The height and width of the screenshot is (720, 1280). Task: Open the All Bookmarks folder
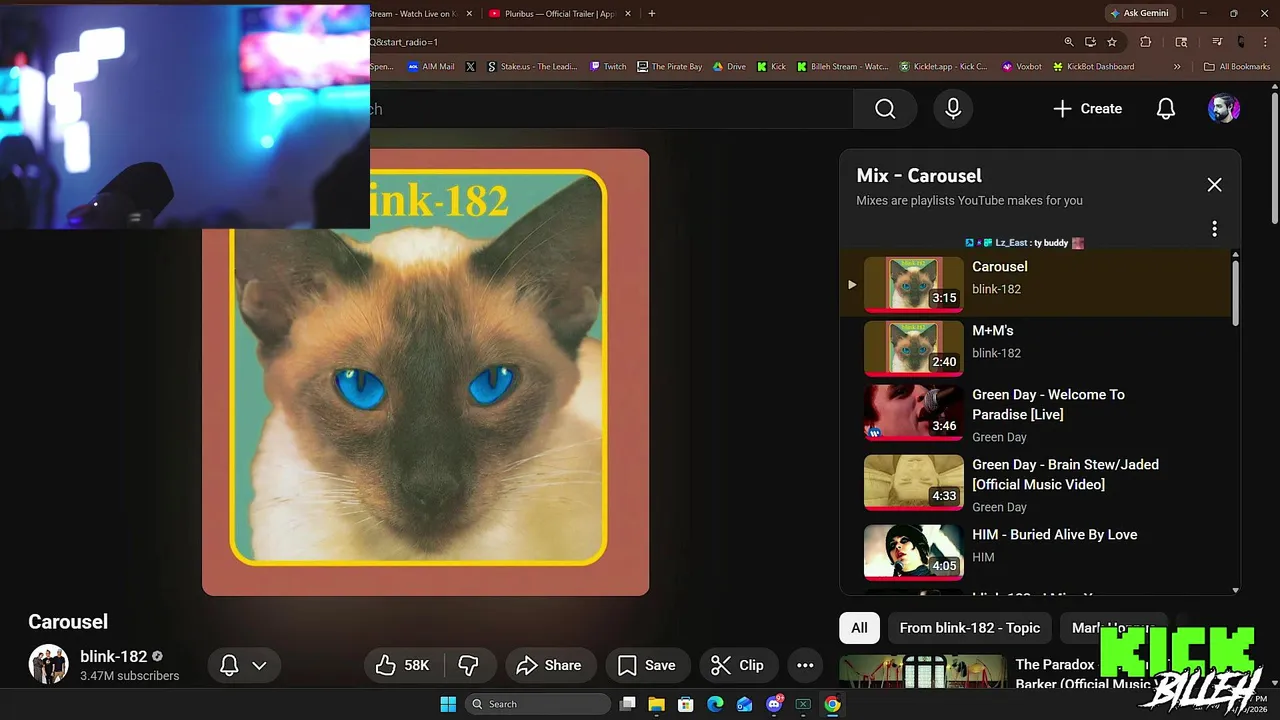tap(1237, 67)
